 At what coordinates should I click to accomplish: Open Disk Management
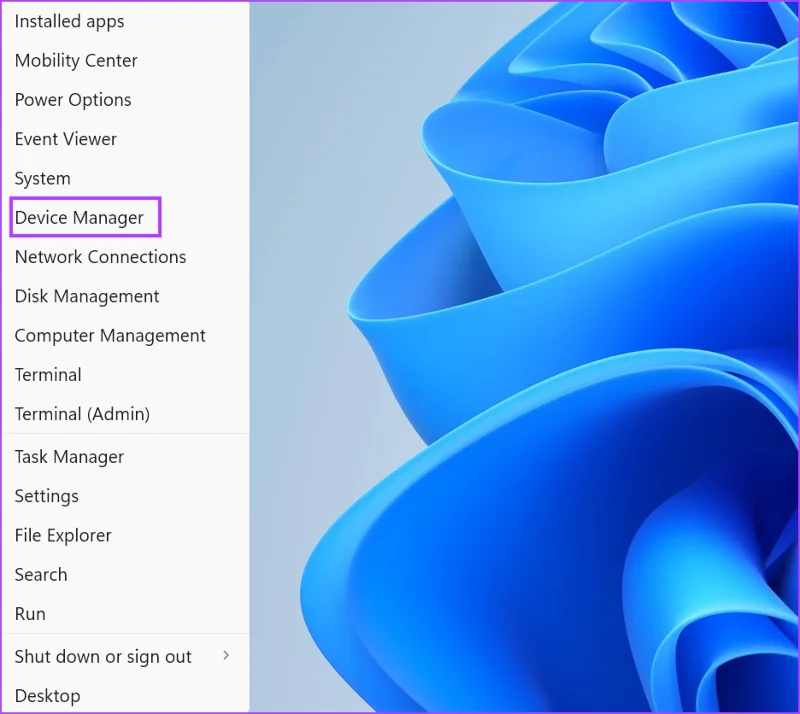[x=87, y=296]
